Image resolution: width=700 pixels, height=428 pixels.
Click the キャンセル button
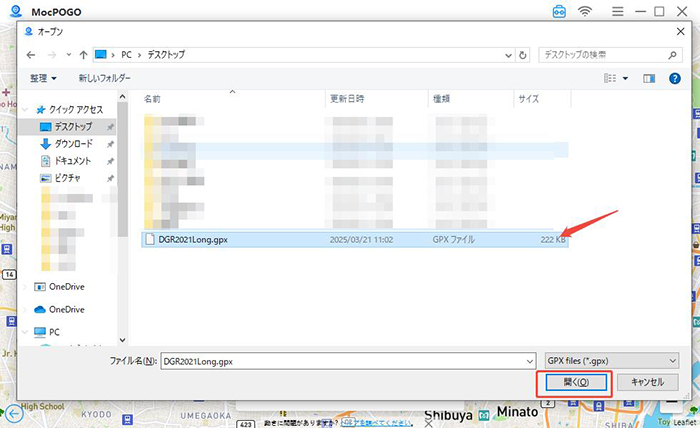648,382
